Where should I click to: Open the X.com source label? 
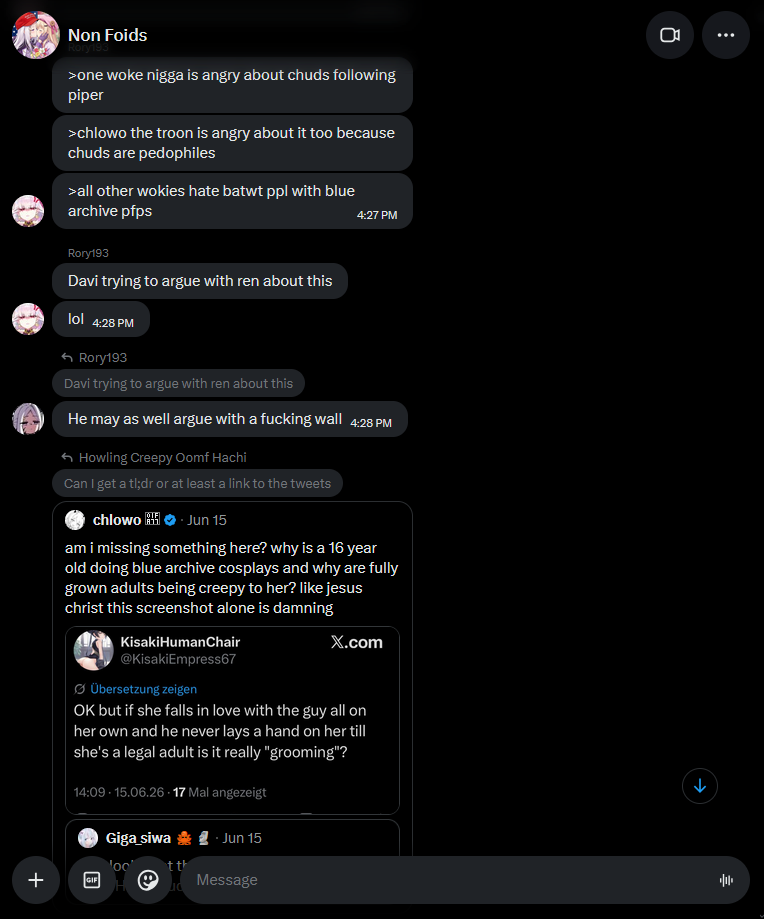tap(356, 642)
